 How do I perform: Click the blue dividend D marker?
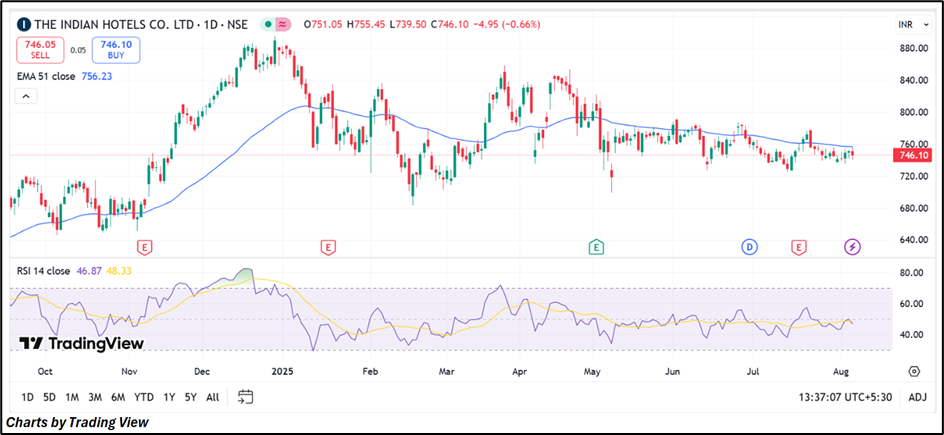click(x=749, y=246)
